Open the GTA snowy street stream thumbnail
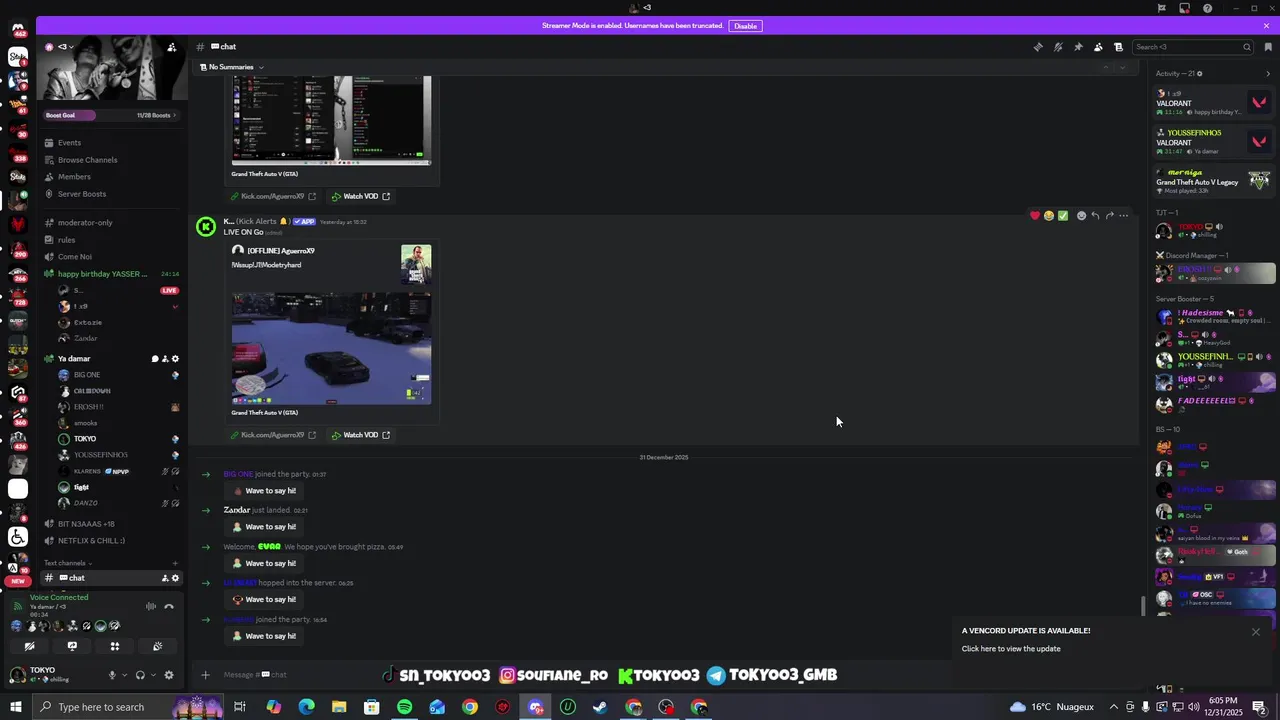The width and height of the screenshot is (1280, 720). [331, 349]
